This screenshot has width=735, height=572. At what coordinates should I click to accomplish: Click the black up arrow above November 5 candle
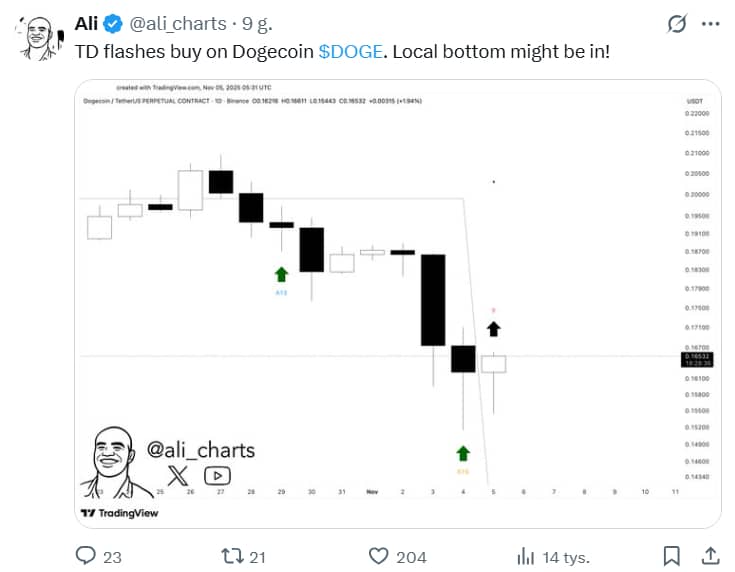(x=493, y=327)
